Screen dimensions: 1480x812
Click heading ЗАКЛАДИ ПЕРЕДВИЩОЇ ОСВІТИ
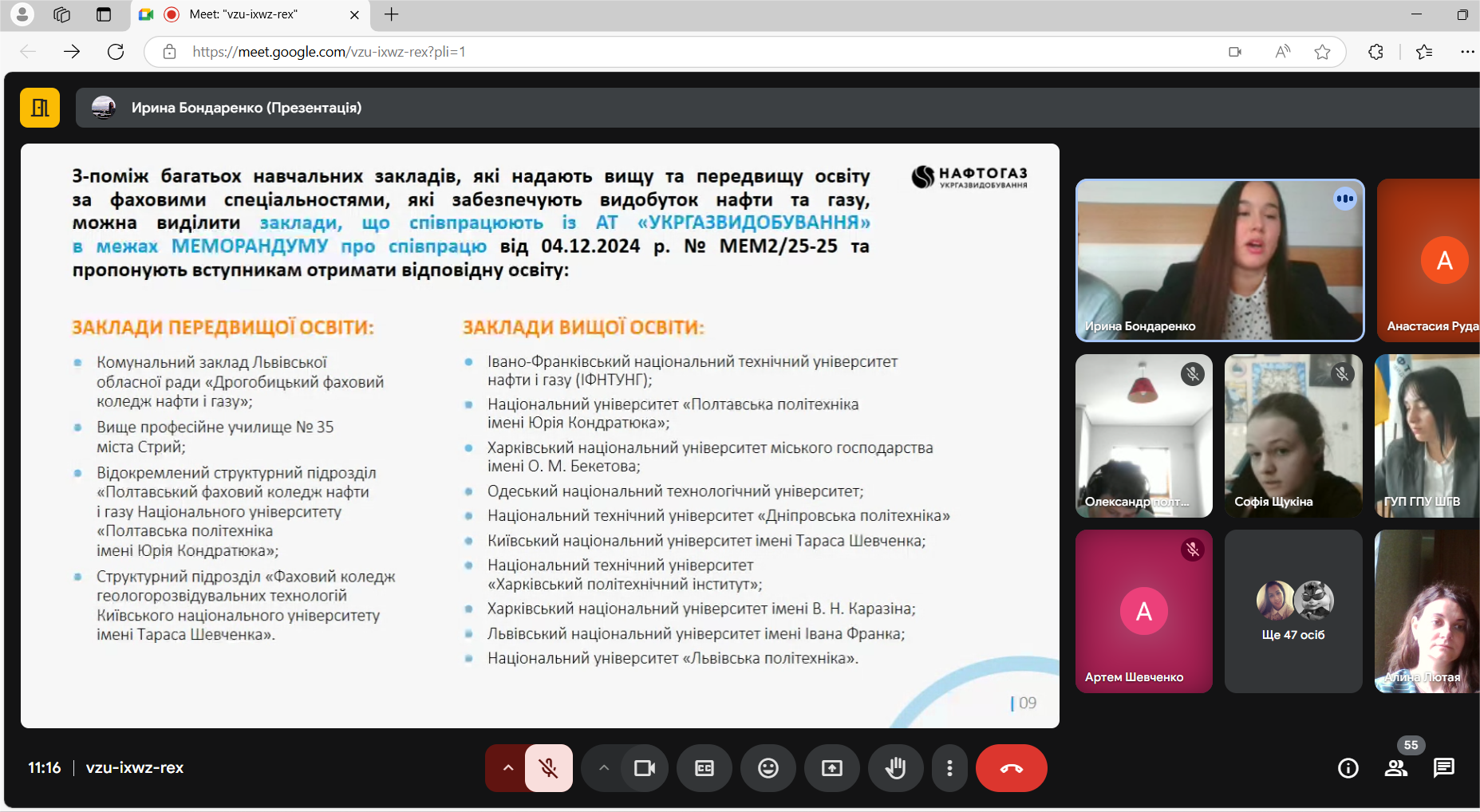pyautogui.click(x=223, y=328)
